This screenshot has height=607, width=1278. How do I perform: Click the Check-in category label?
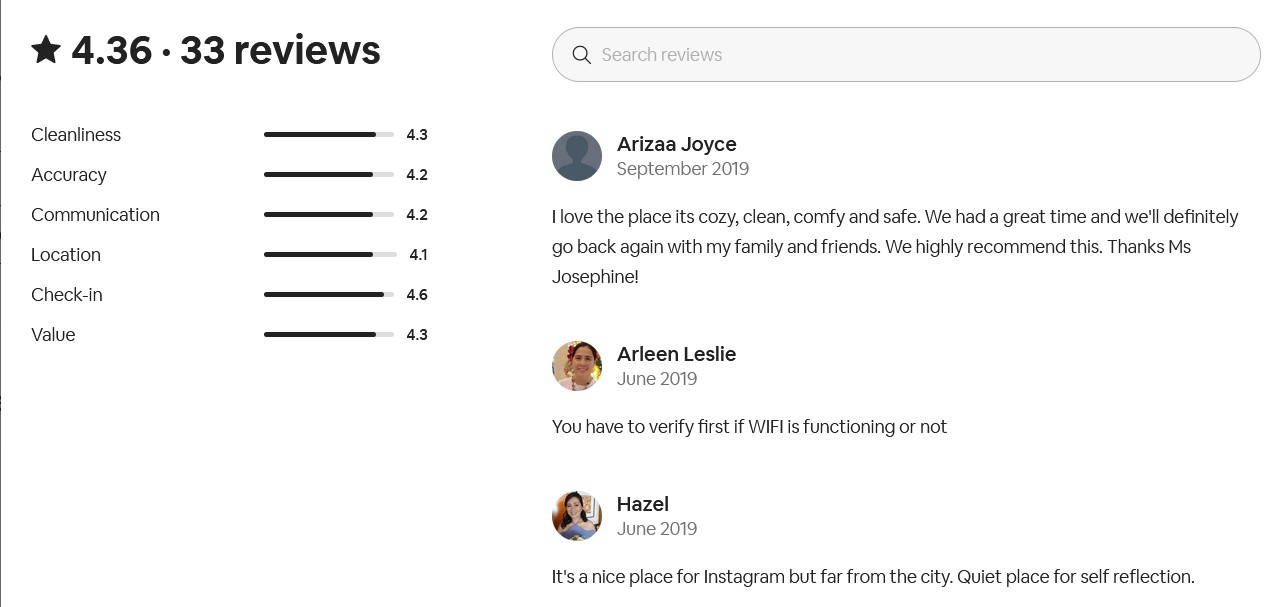tap(67, 295)
